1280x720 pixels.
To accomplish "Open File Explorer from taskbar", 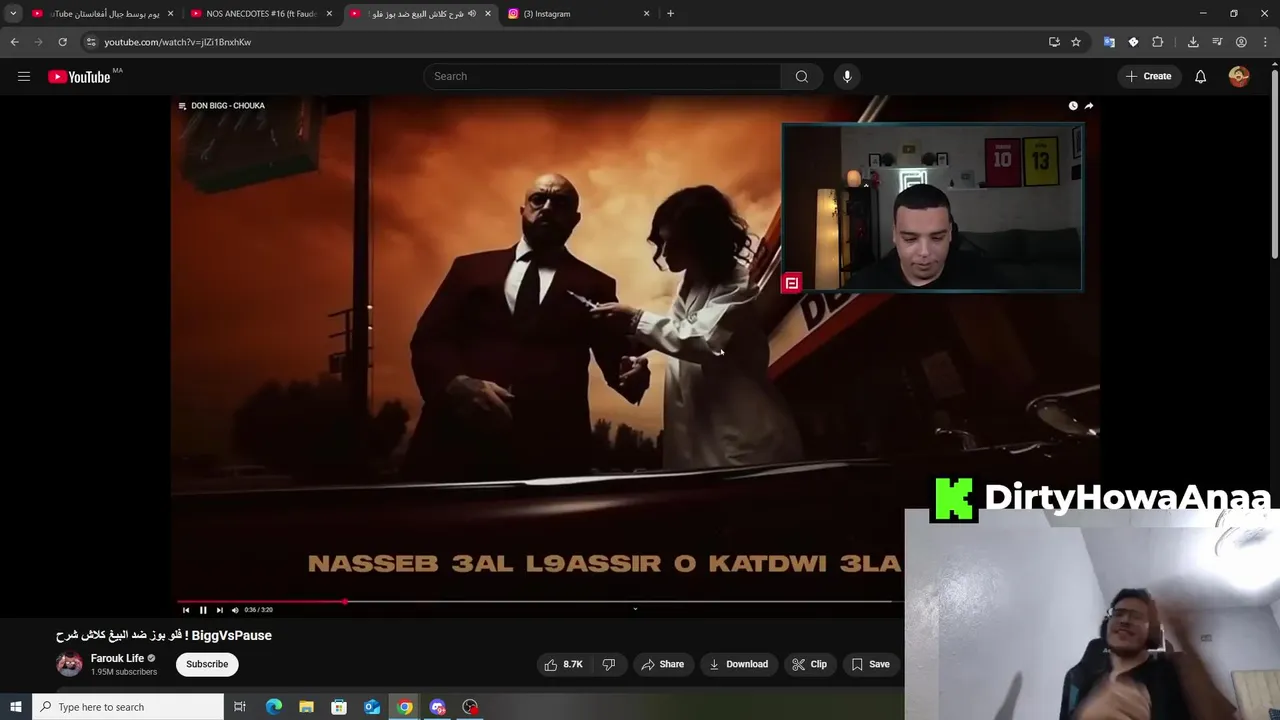I will (x=306, y=707).
